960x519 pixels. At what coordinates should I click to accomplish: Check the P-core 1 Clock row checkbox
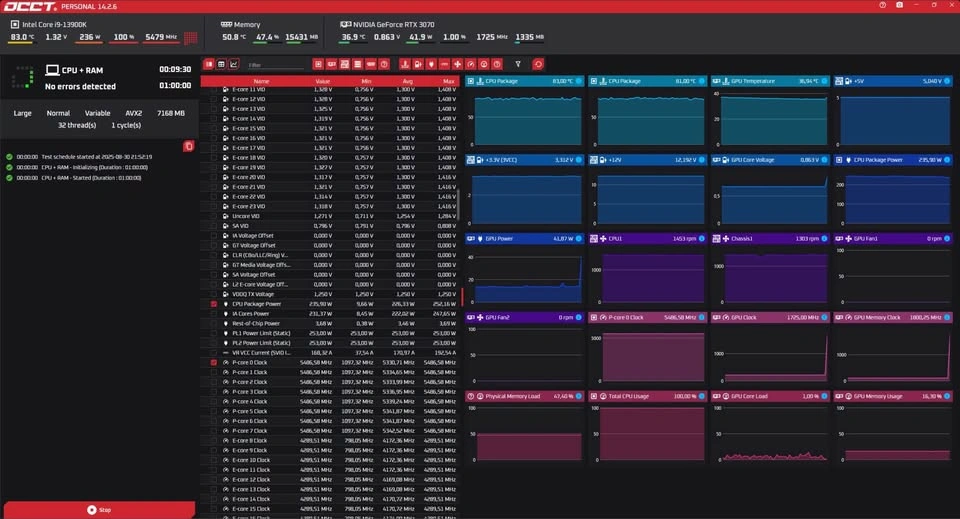pyautogui.click(x=214, y=373)
